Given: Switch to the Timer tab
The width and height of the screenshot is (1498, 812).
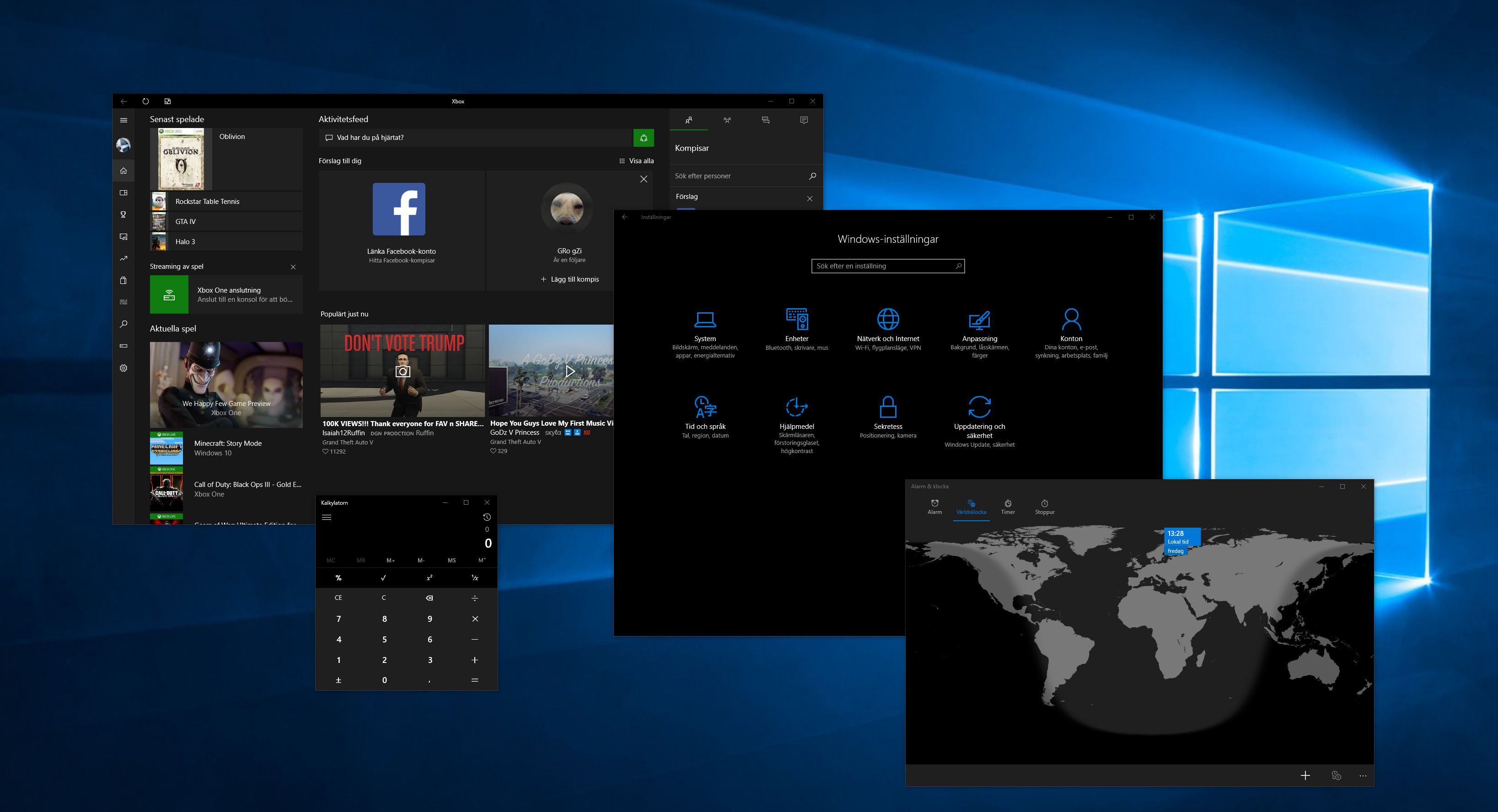Looking at the screenshot, I should [1008, 507].
